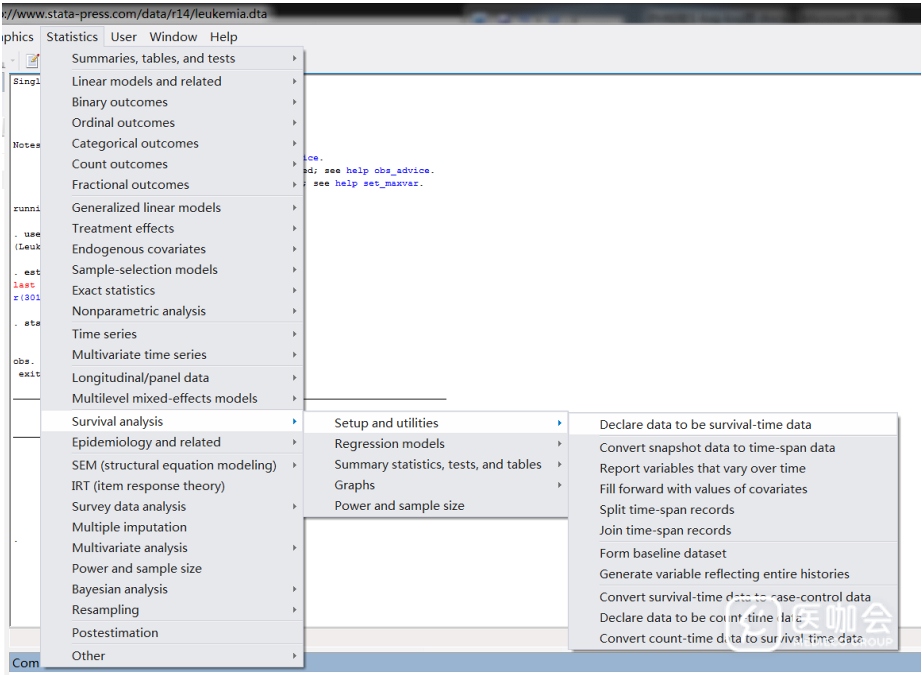Click Power and sample size in Survival submenu
Image resolution: width=922 pixels, height=675 pixels.
point(399,506)
